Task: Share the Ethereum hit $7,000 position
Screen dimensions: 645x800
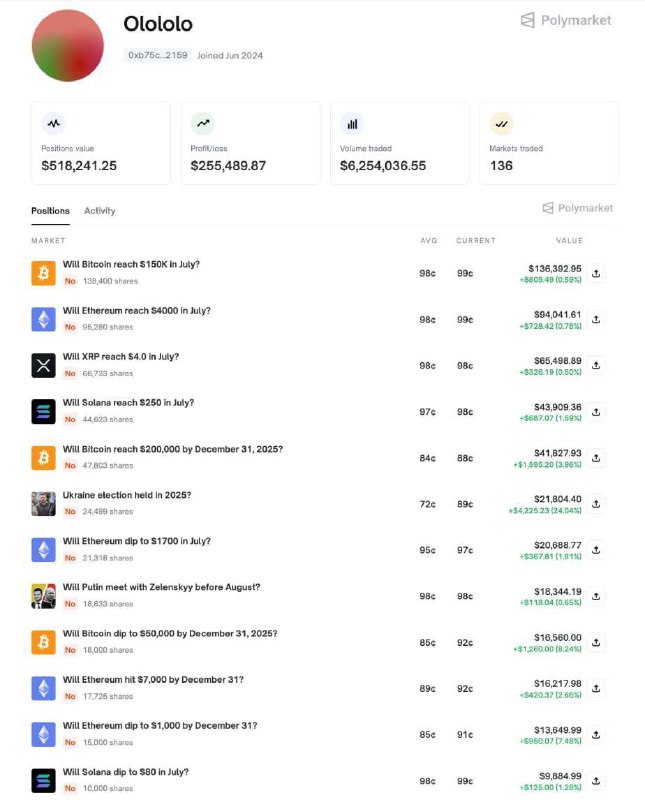Action: (596, 688)
